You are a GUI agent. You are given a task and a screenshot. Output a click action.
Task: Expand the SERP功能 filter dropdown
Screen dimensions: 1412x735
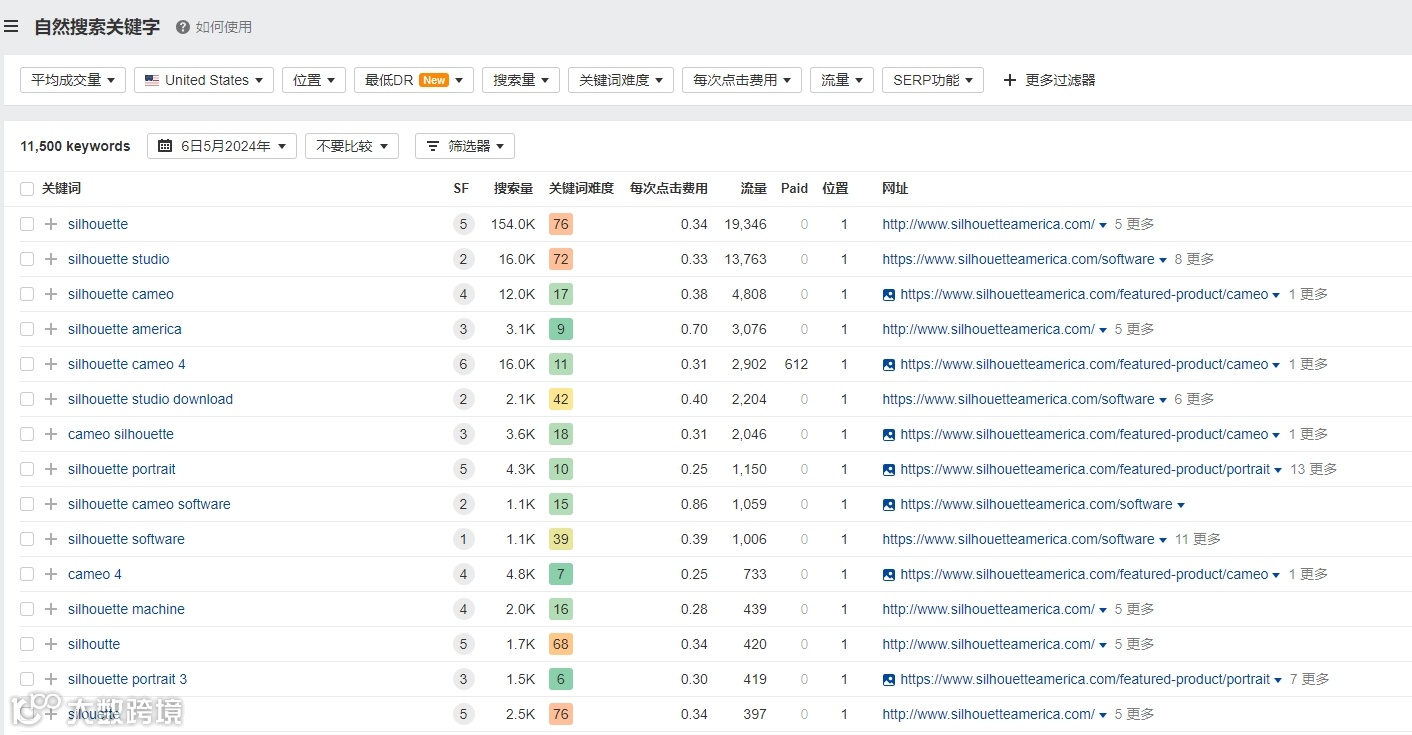tap(933, 80)
